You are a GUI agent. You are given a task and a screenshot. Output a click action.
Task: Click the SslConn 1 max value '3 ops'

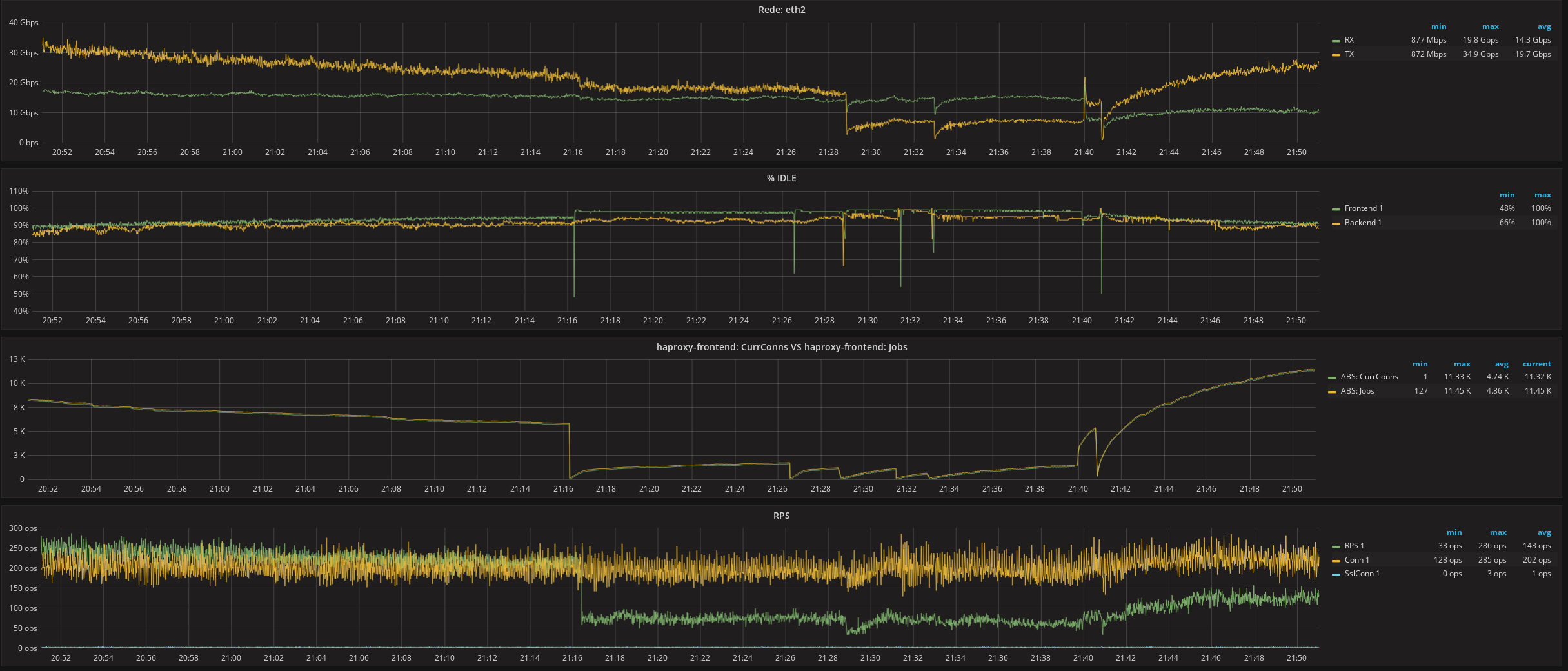(1496, 574)
